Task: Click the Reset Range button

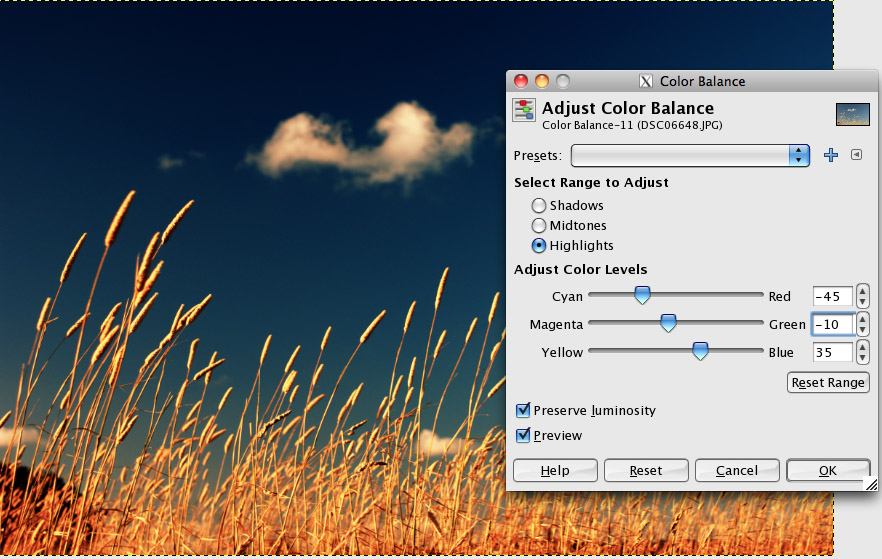Action: 828,382
